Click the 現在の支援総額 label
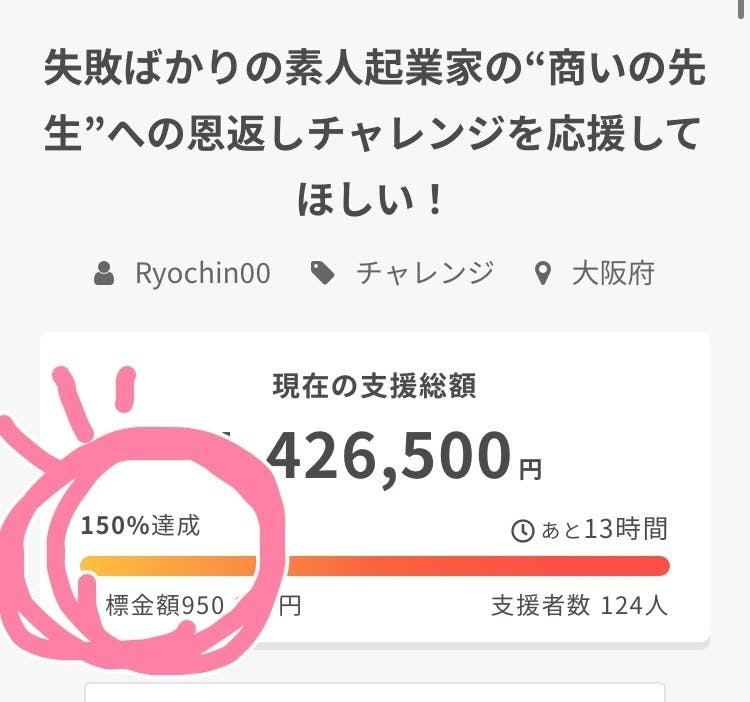Screen dimensions: 750x702 [x=375, y=386]
